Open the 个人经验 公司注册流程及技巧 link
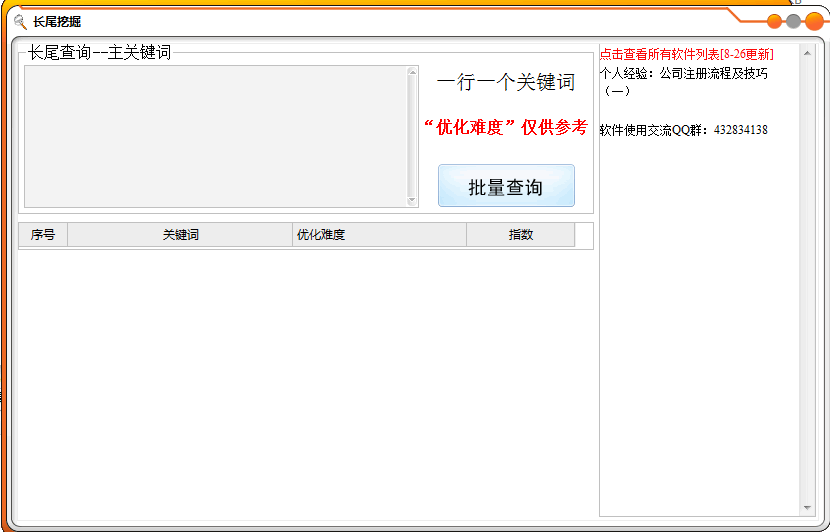Screen dimensions: 830x532 (683, 74)
